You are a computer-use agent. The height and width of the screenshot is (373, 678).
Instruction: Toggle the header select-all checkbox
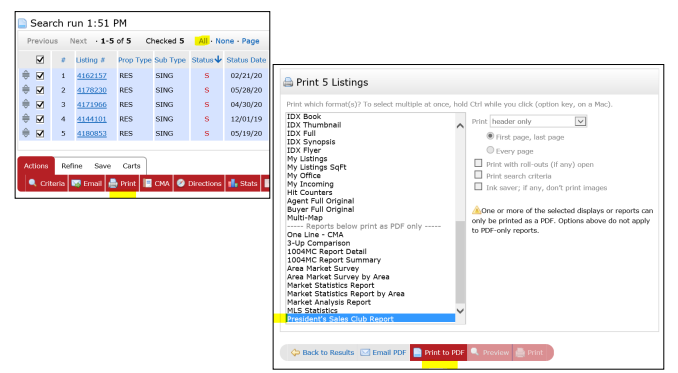[x=40, y=59]
